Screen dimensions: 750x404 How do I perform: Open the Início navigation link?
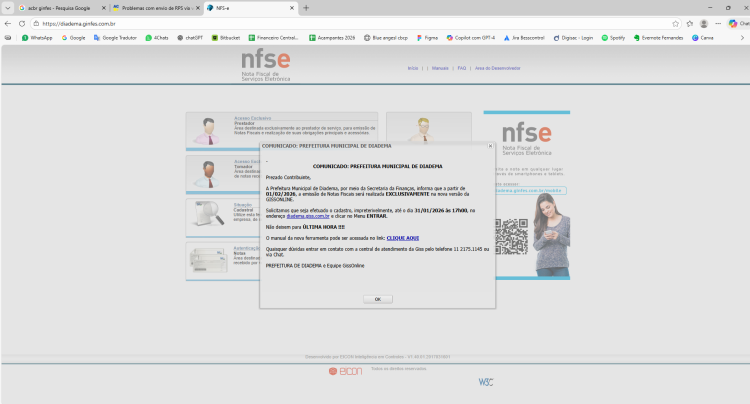tap(413, 68)
